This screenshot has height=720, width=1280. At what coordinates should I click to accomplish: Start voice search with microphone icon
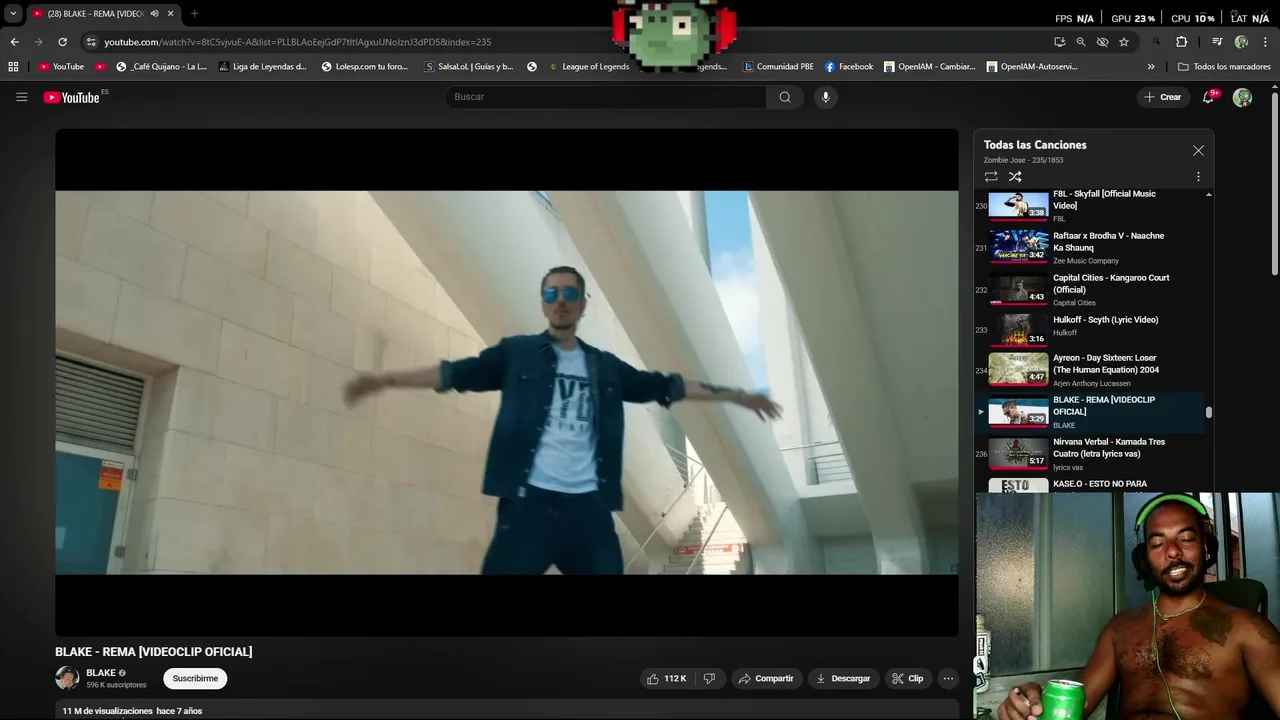coord(825,97)
